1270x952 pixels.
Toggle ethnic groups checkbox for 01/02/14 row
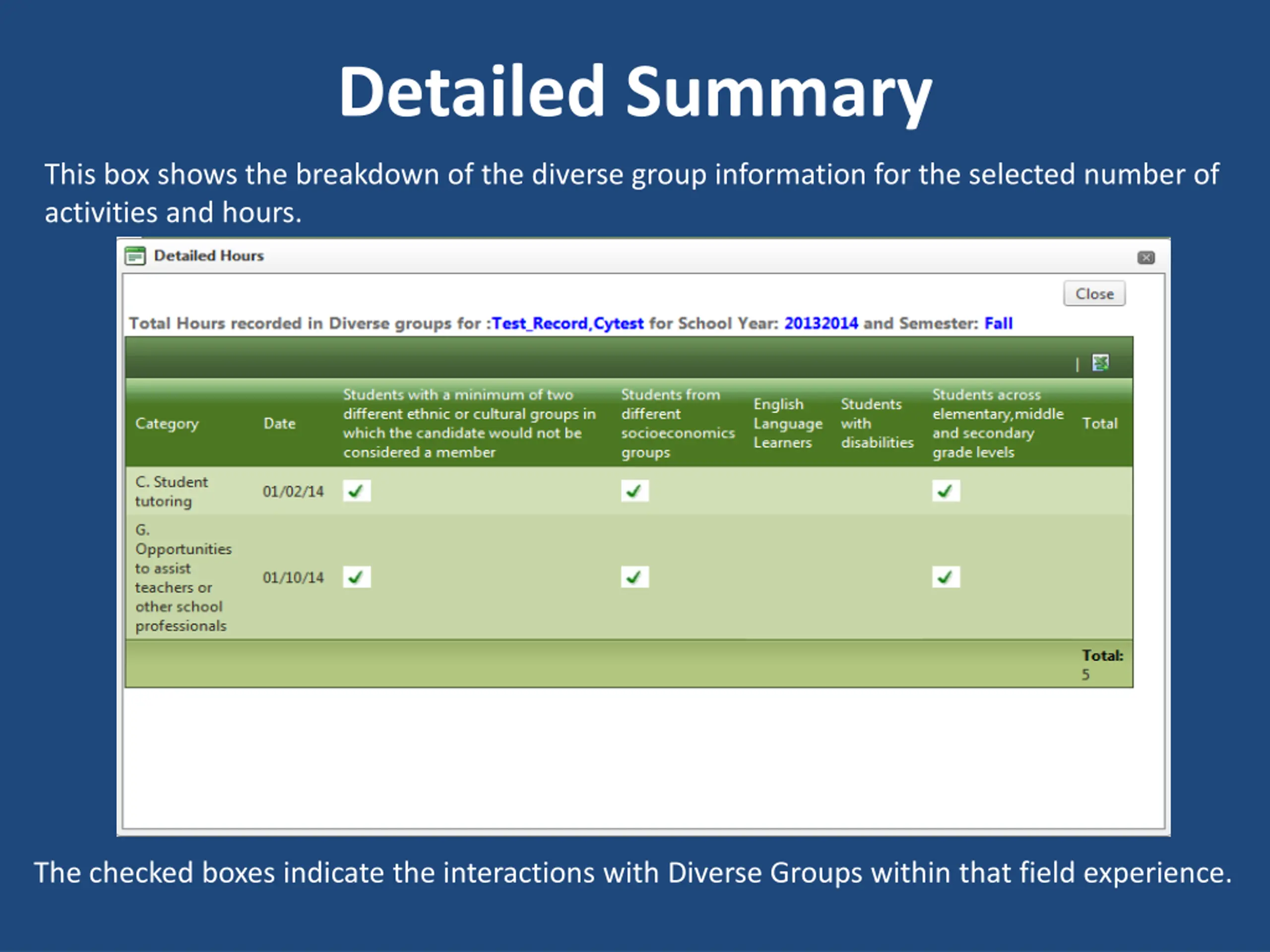tap(357, 491)
